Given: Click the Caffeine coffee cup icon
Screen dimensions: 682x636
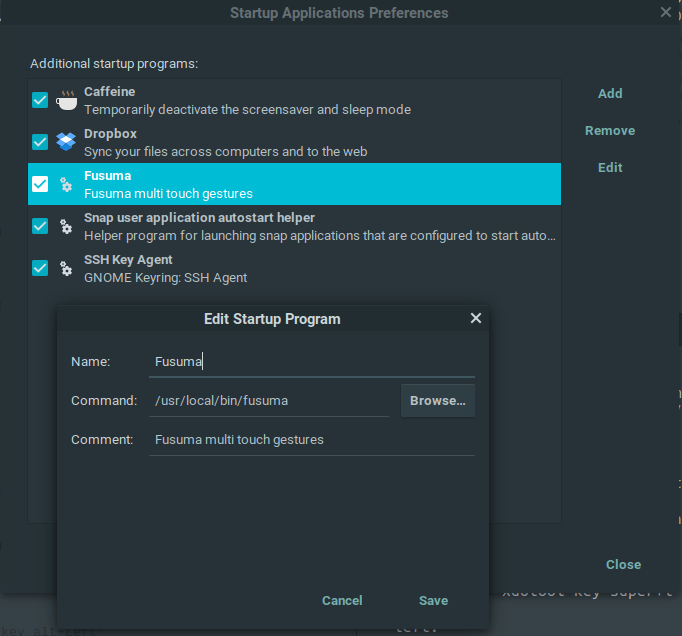Looking at the screenshot, I should pos(67,100).
